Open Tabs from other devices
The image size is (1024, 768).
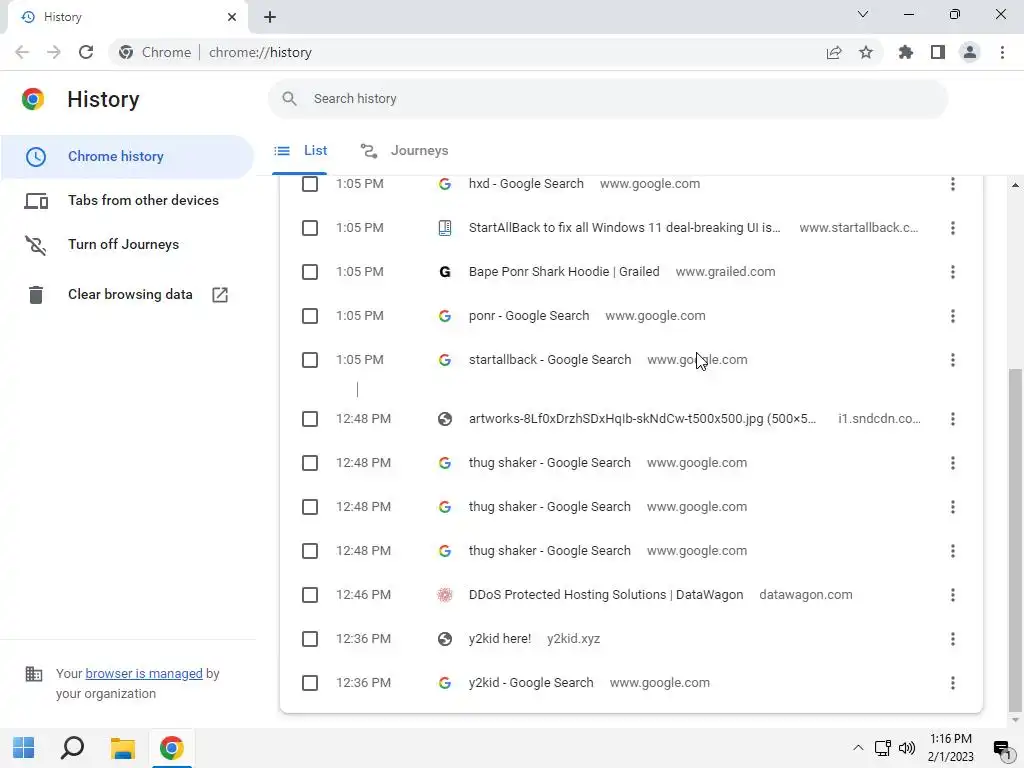click(x=127, y=200)
